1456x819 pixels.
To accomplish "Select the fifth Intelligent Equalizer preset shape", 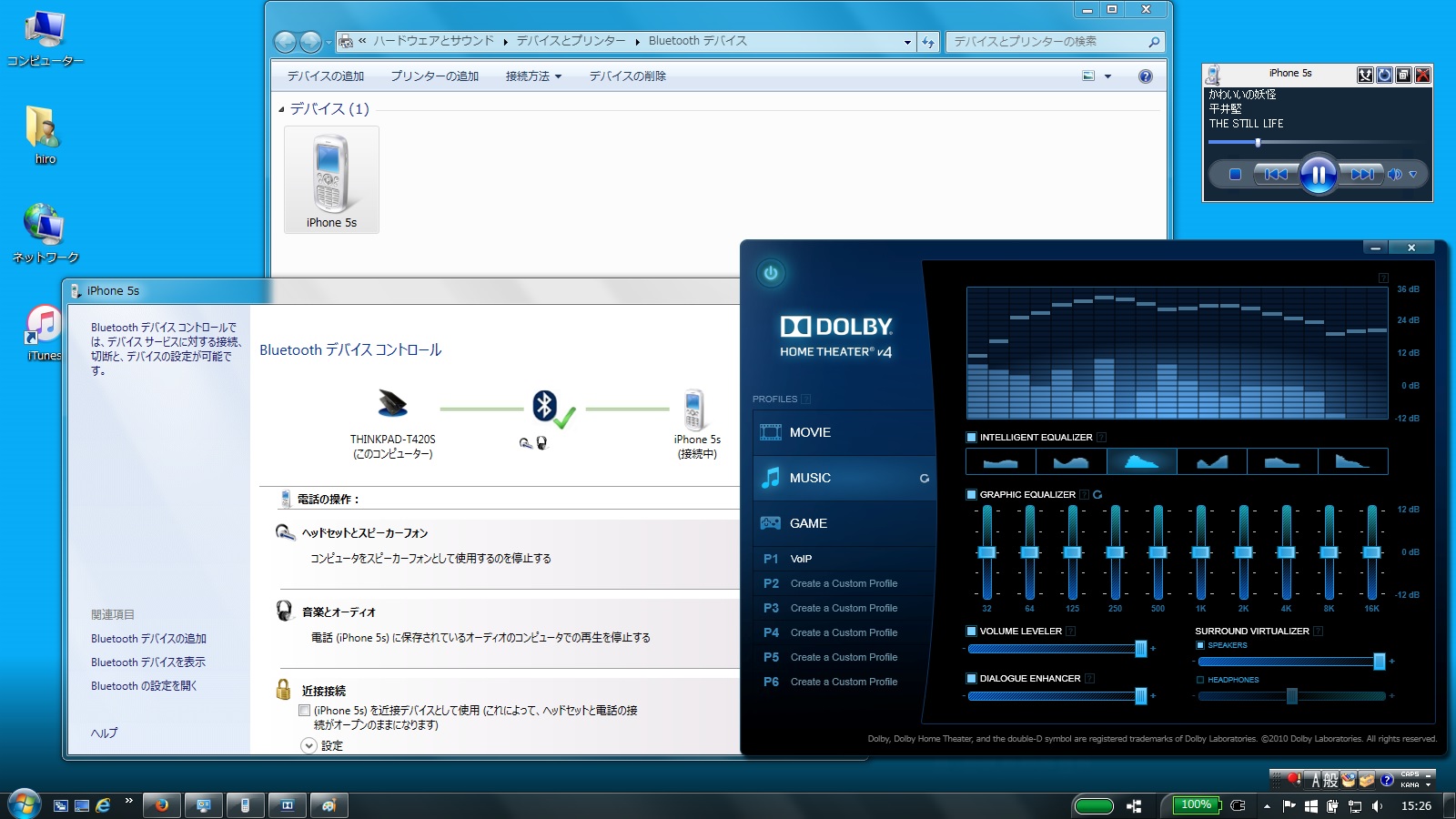I will coord(1282,461).
